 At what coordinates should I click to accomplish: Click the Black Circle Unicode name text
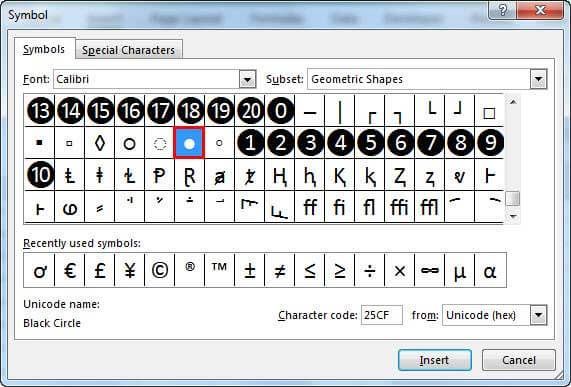pos(52,323)
